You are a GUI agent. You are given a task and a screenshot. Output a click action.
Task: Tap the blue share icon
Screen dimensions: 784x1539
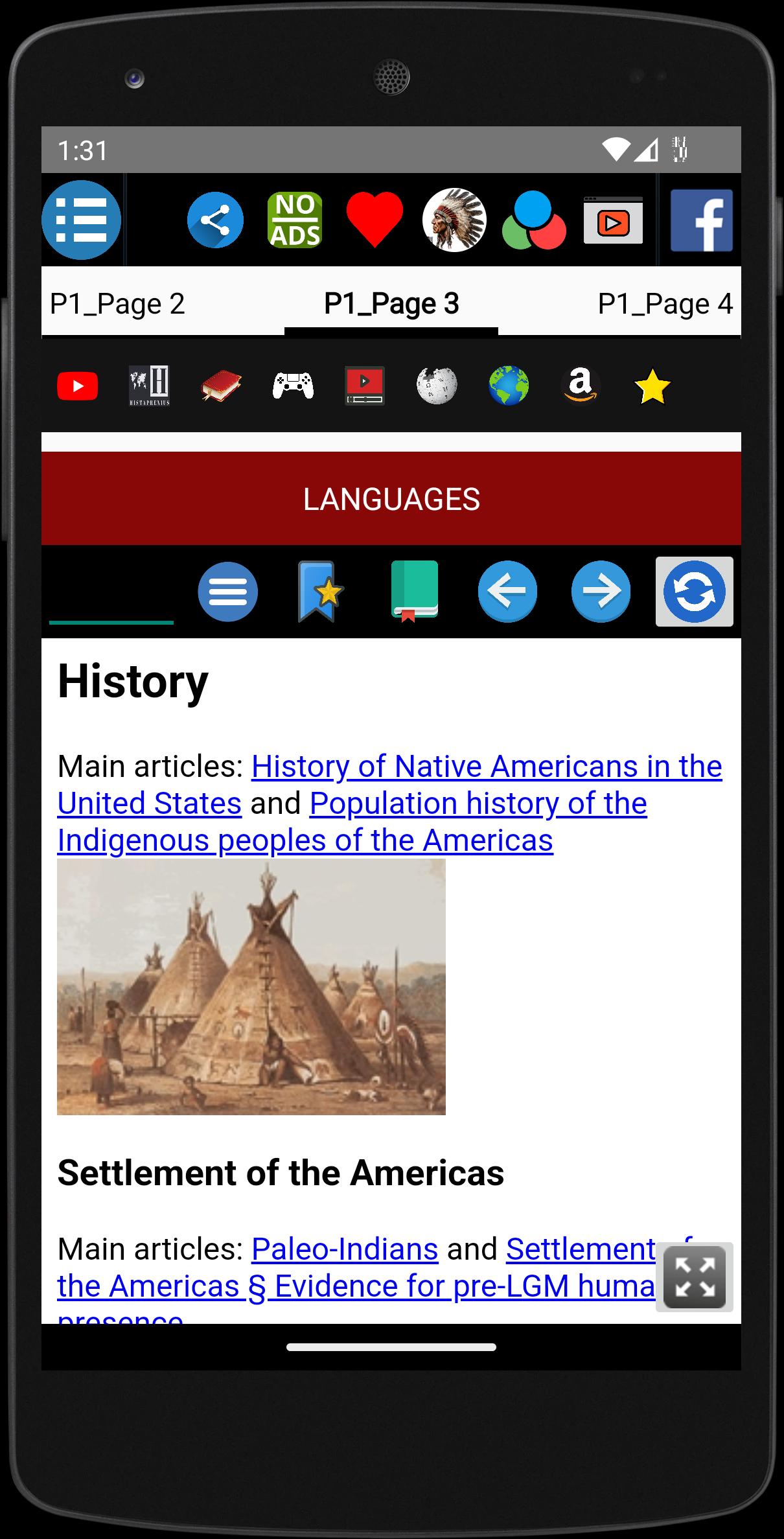click(x=216, y=220)
